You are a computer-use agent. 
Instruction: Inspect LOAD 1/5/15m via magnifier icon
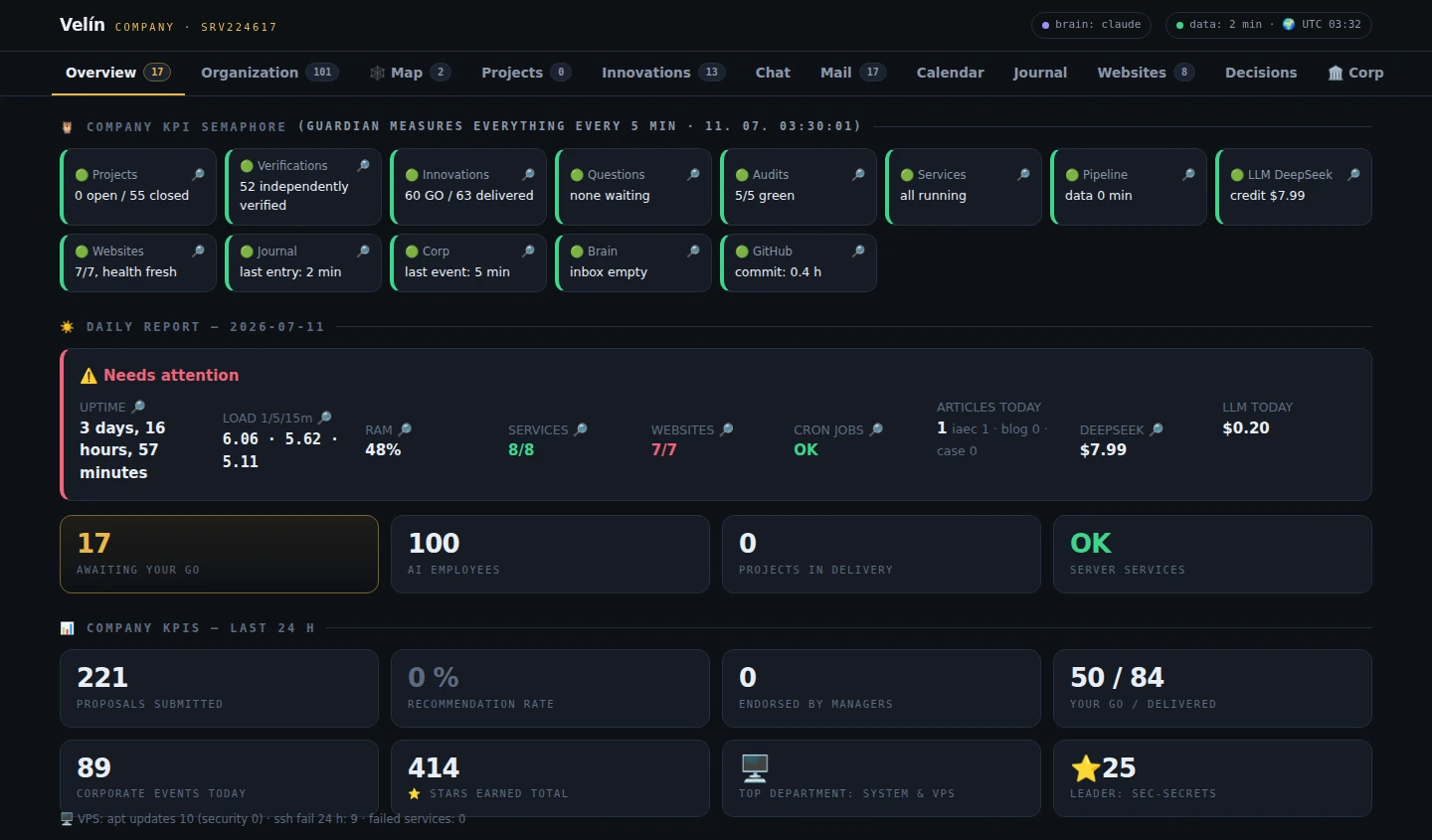(324, 418)
